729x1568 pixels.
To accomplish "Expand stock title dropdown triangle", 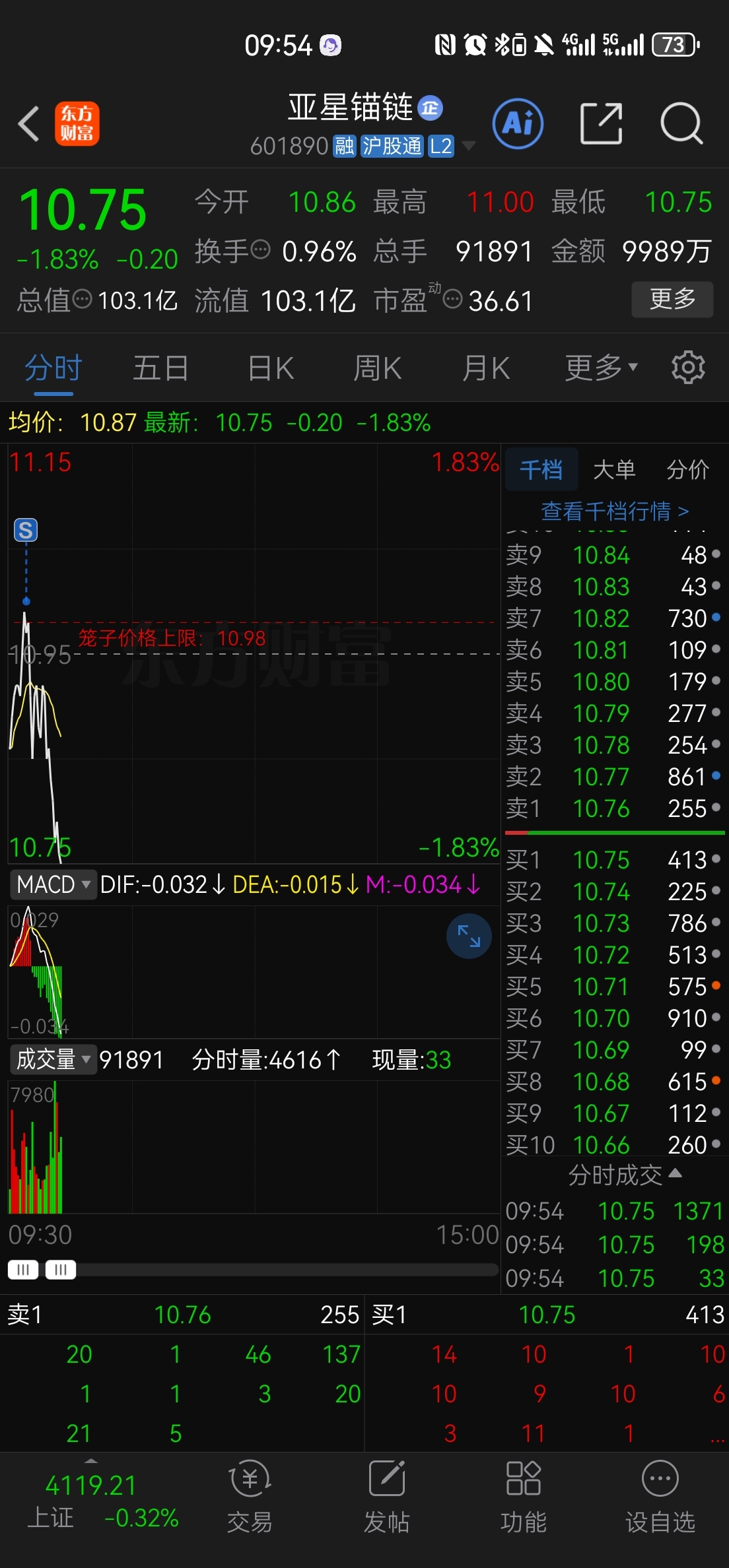I will pos(468,146).
